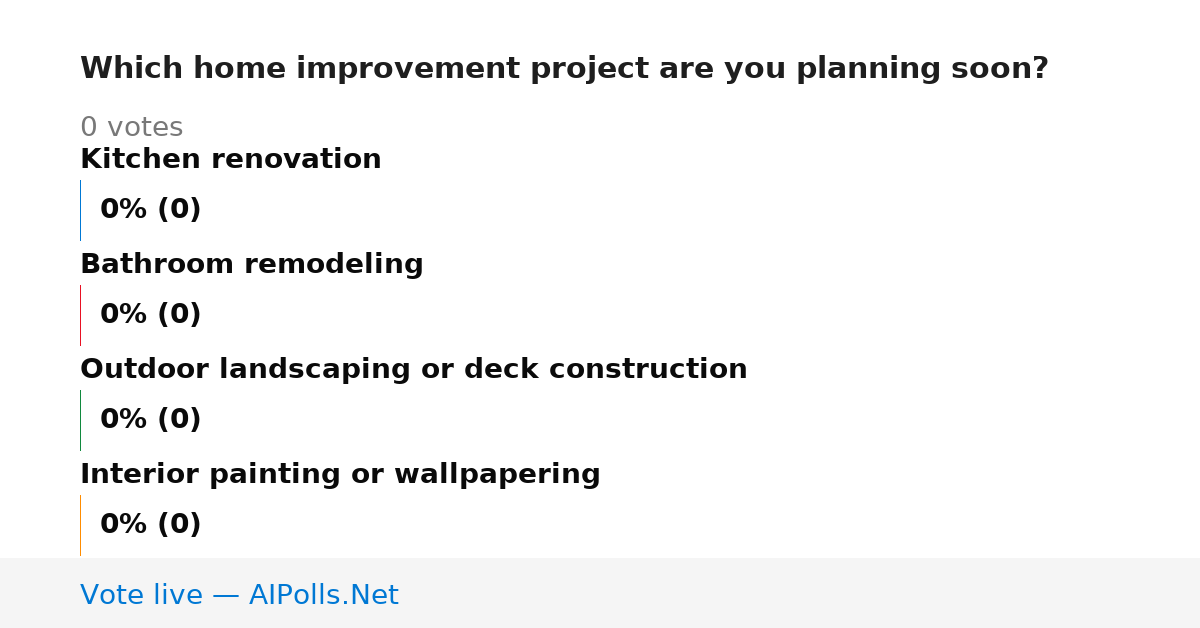Choose Interior painting or wallpapering option
1200x628 pixels.
(x=340, y=474)
